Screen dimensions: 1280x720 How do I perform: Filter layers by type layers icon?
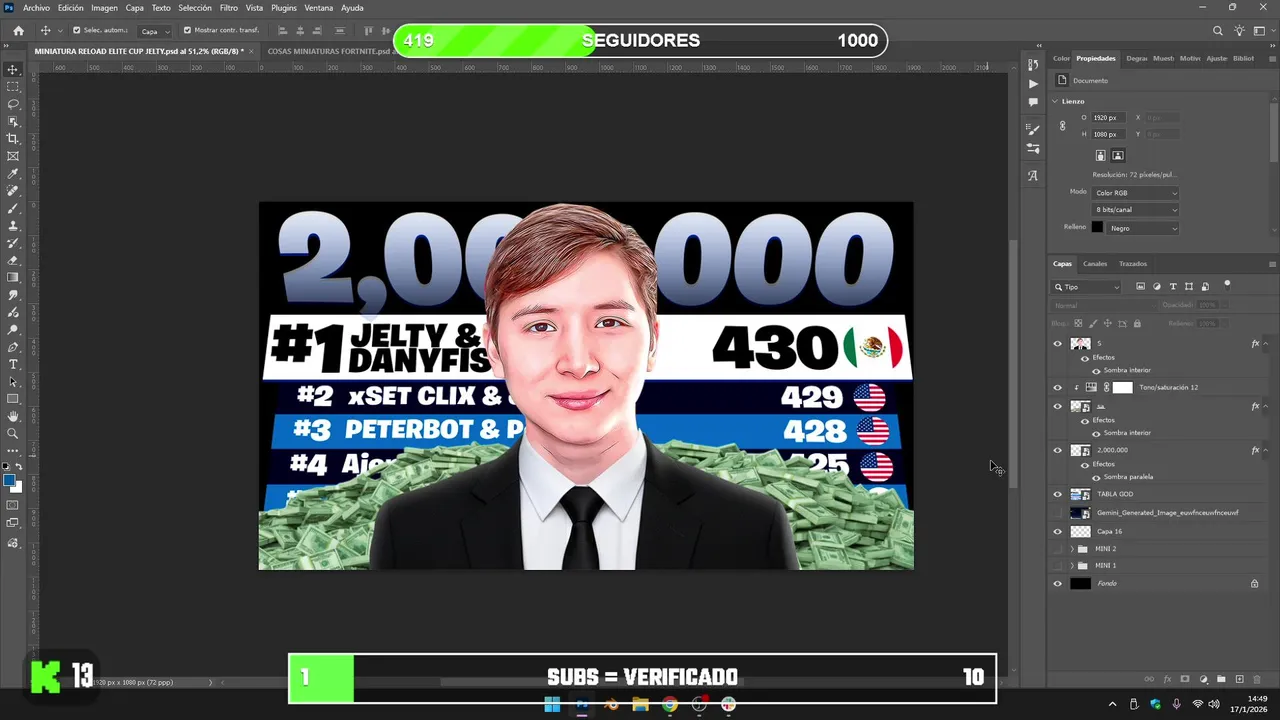1173,287
